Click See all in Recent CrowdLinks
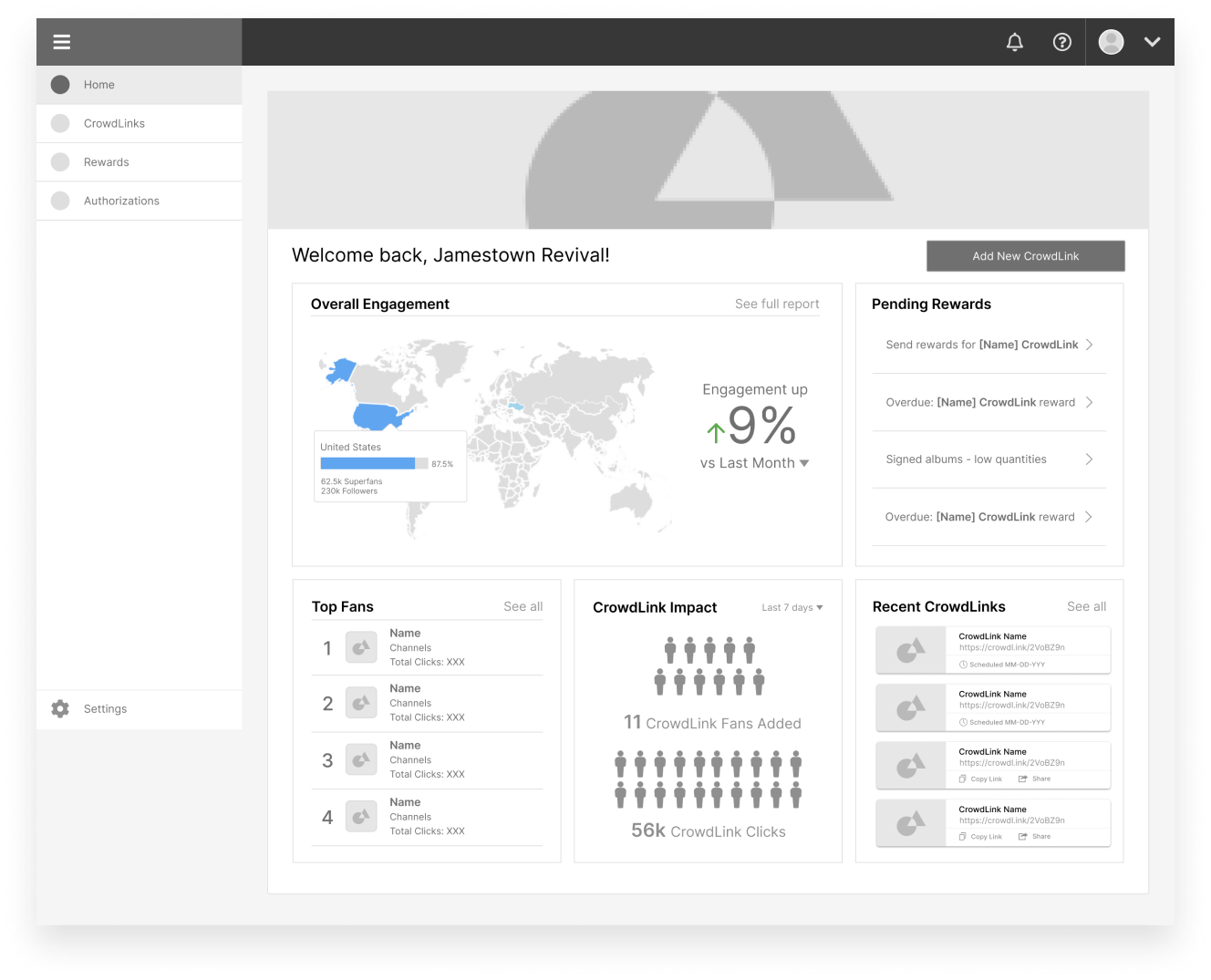1211x980 pixels. pos(1087,607)
